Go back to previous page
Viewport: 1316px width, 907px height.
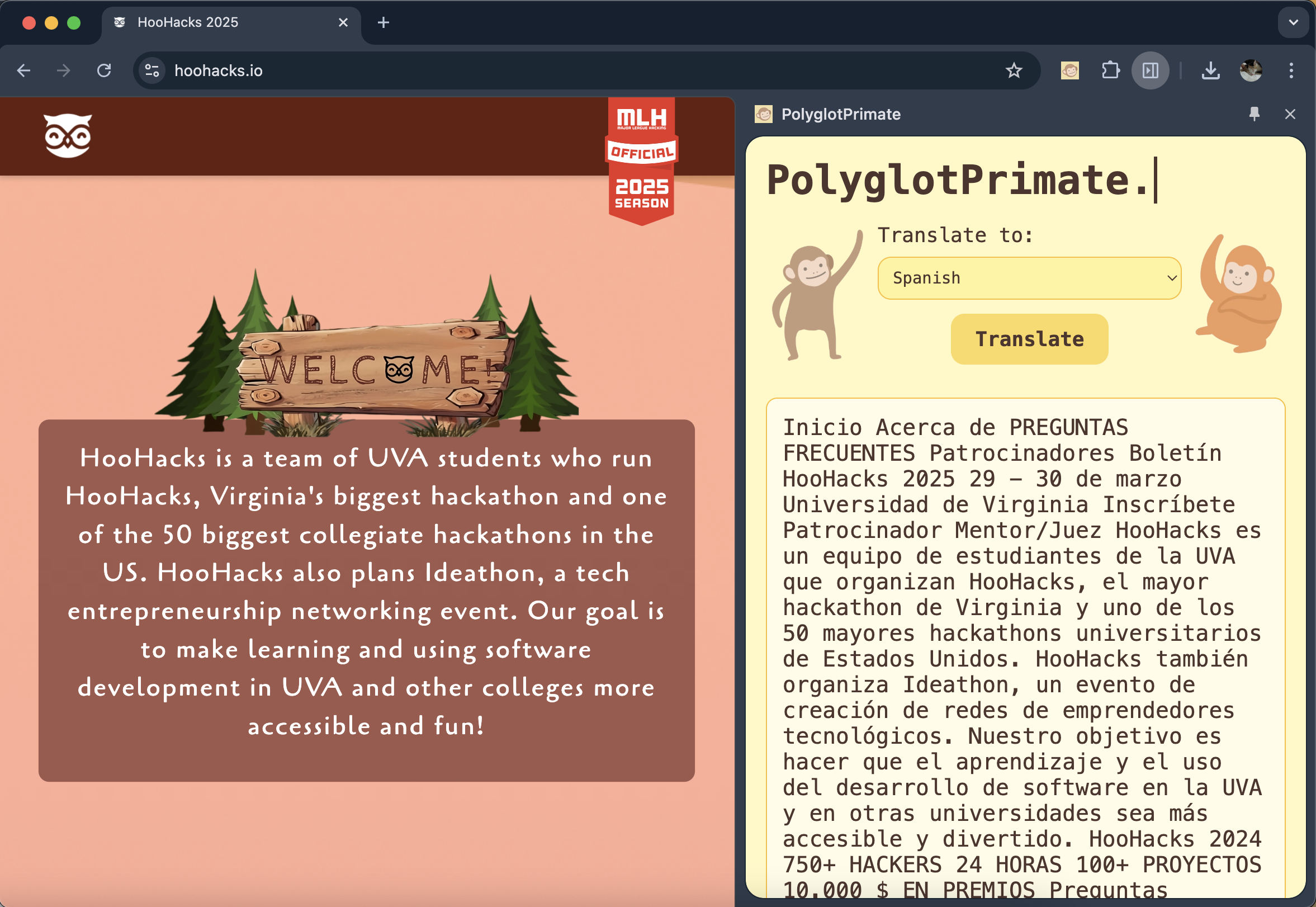pos(24,70)
